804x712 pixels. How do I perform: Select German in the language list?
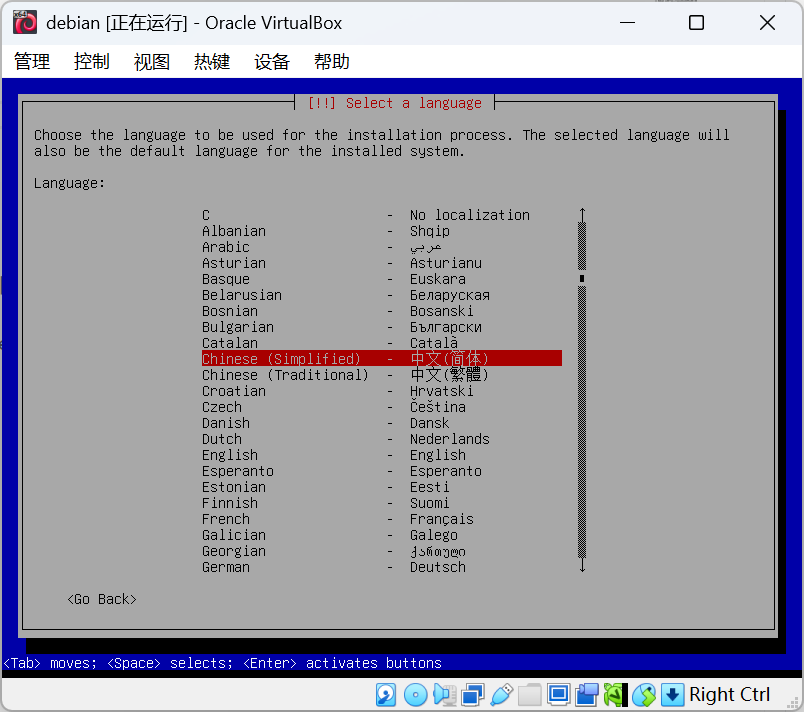382,567
